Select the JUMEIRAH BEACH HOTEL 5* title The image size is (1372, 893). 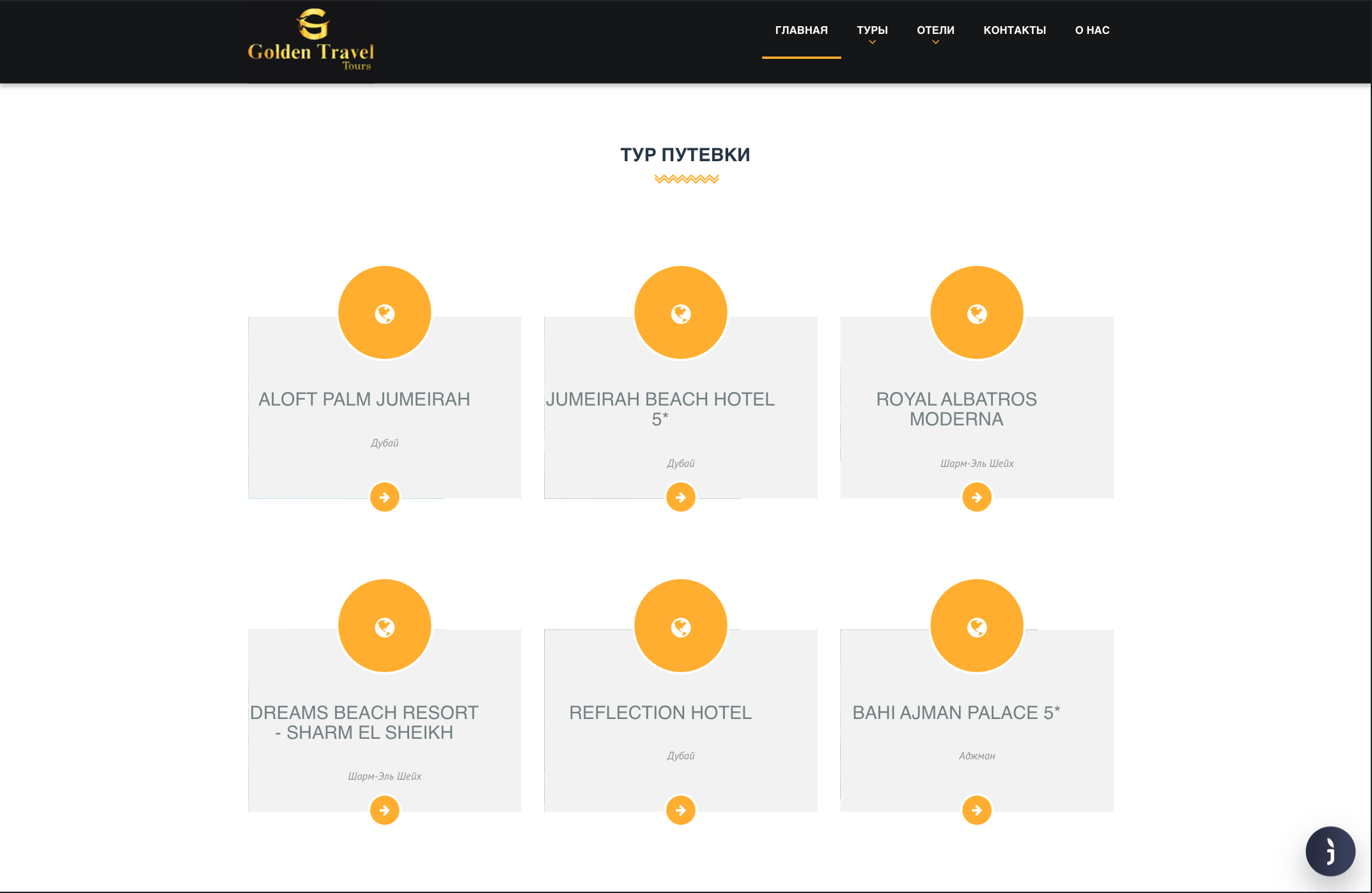[x=660, y=409]
